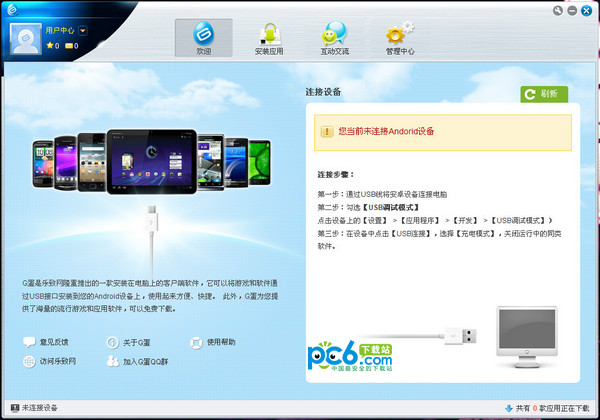Click the 意见反馈 speech bubble icon

pyautogui.click(x=27, y=343)
